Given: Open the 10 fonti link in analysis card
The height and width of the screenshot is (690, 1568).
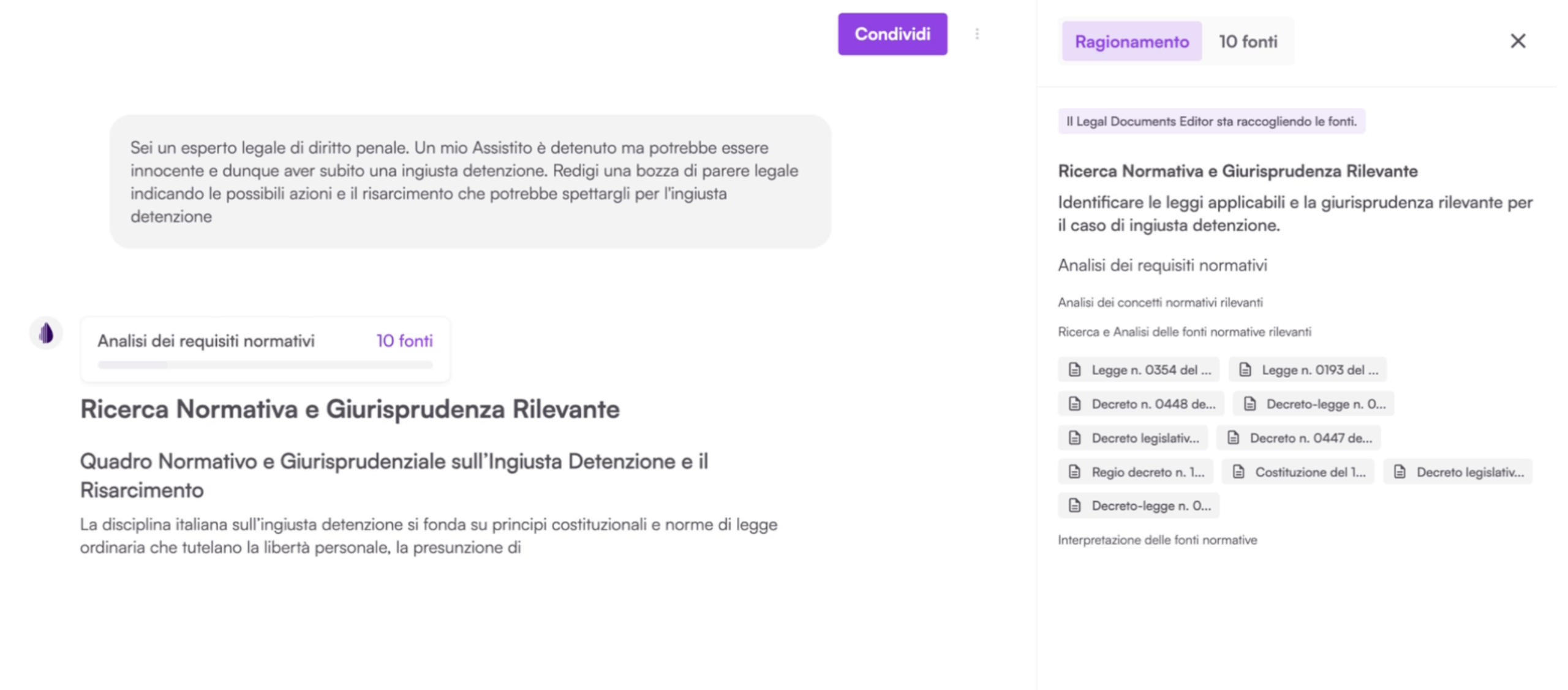Looking at the screenshot, I should [404, 341].
